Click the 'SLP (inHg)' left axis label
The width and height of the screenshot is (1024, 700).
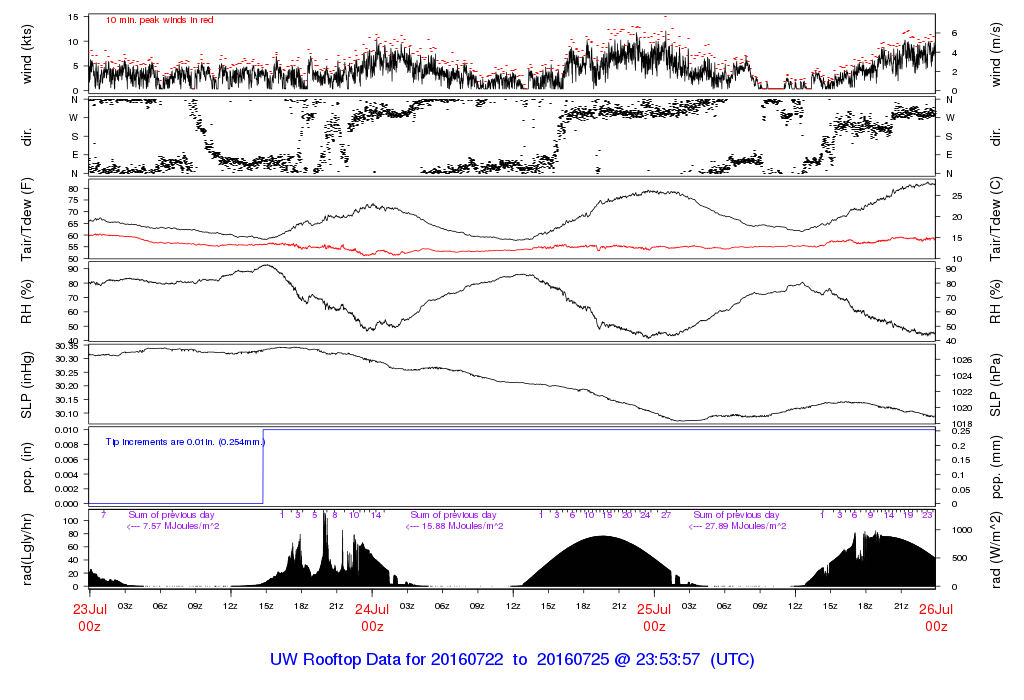[27, 384]
